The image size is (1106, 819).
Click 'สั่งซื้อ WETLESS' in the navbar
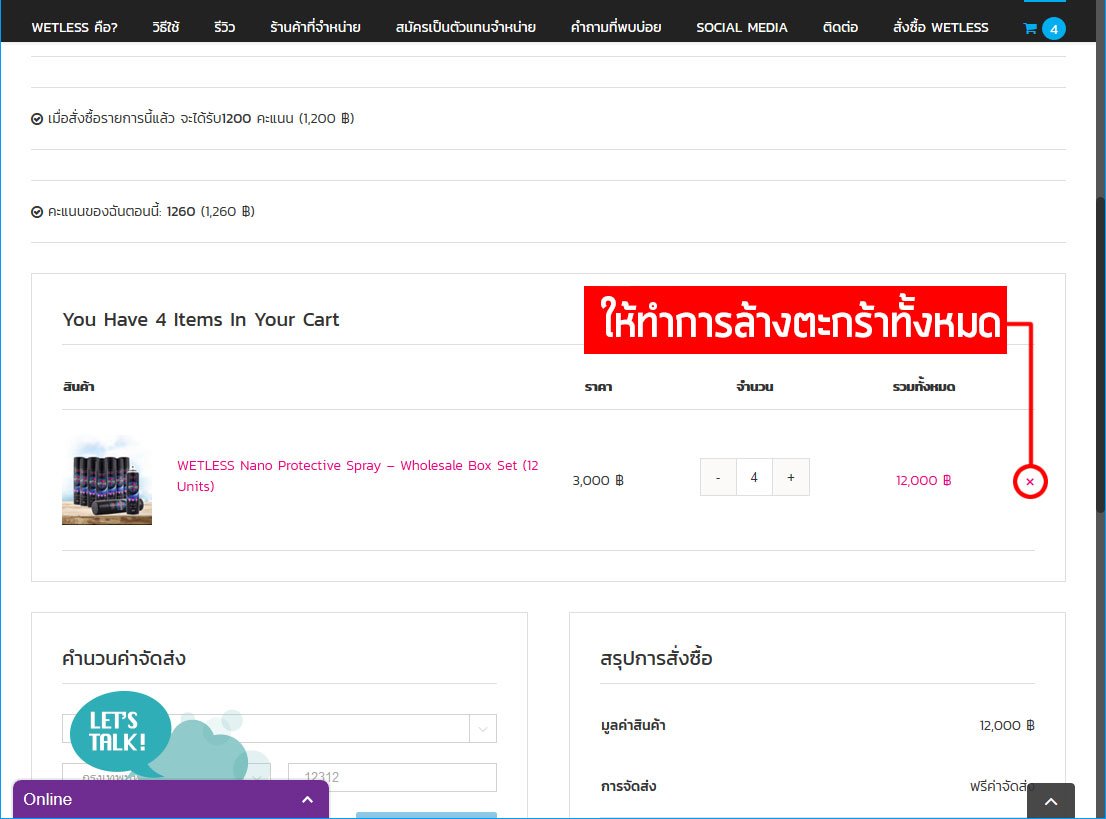tap(940, 27)
